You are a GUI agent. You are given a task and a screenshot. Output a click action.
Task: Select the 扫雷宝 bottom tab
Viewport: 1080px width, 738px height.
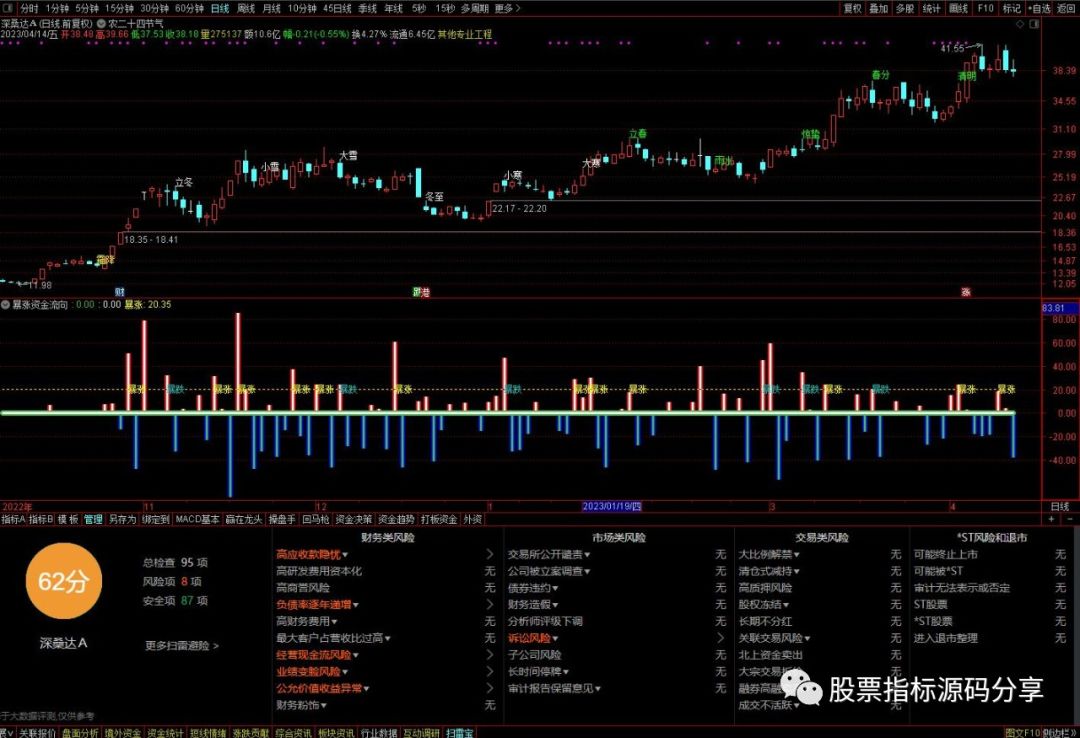click(x=459, y=732)
